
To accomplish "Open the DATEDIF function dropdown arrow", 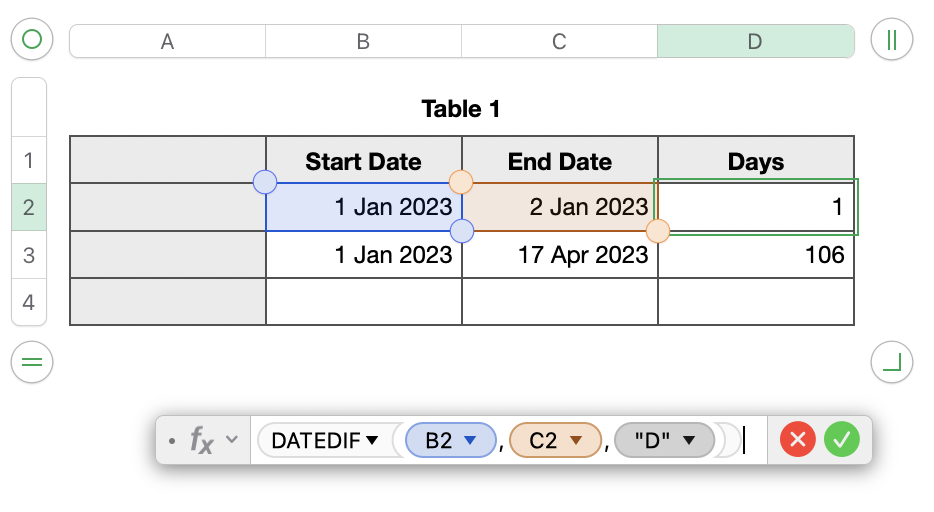I will point(372,440).
